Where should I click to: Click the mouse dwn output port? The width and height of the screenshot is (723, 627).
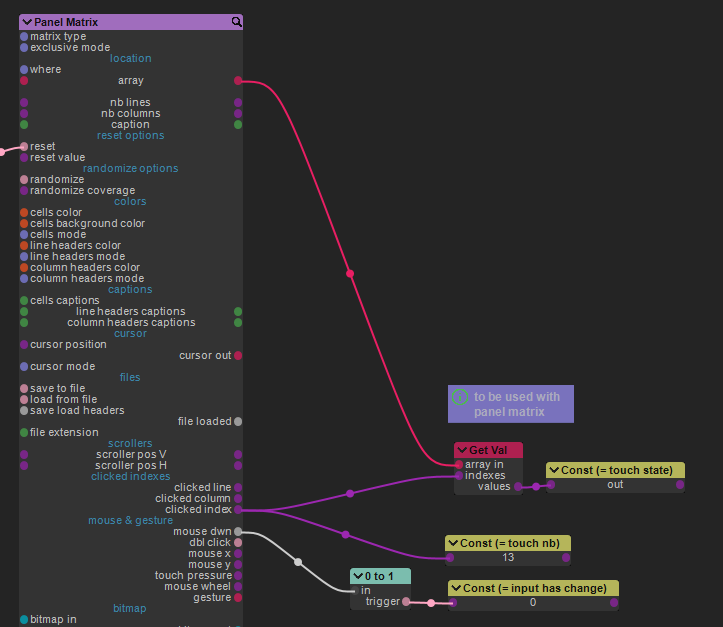click(x=238, y=531)
